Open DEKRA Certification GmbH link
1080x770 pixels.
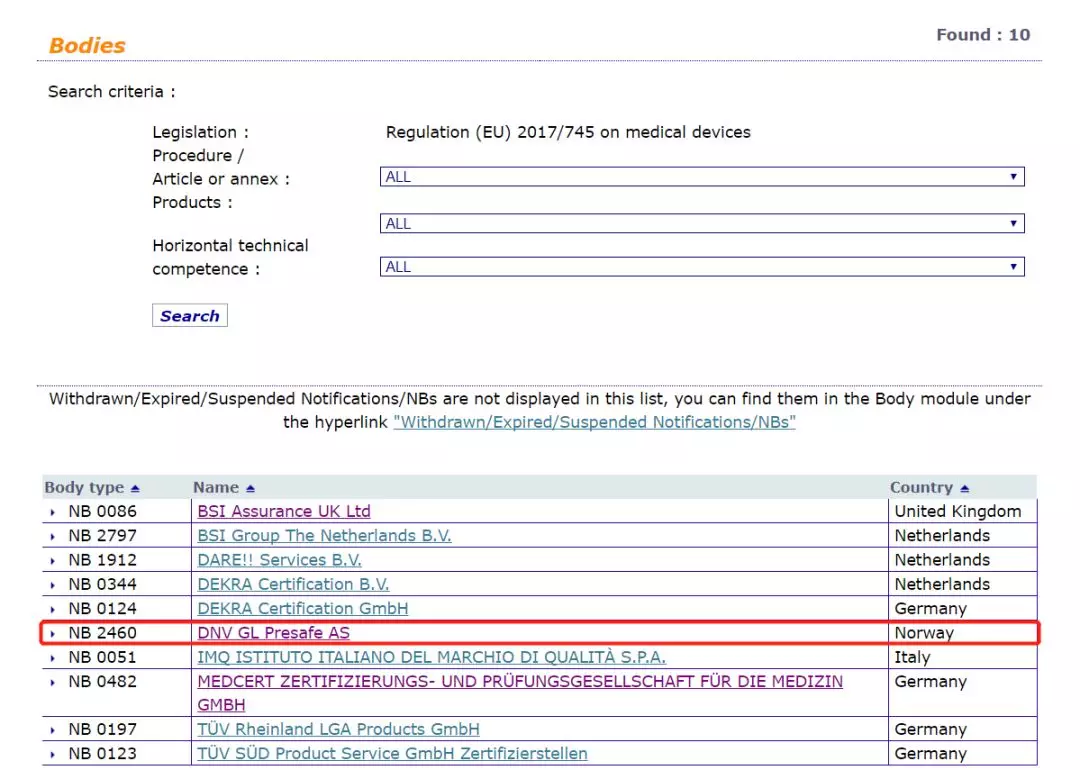[303, 608]
